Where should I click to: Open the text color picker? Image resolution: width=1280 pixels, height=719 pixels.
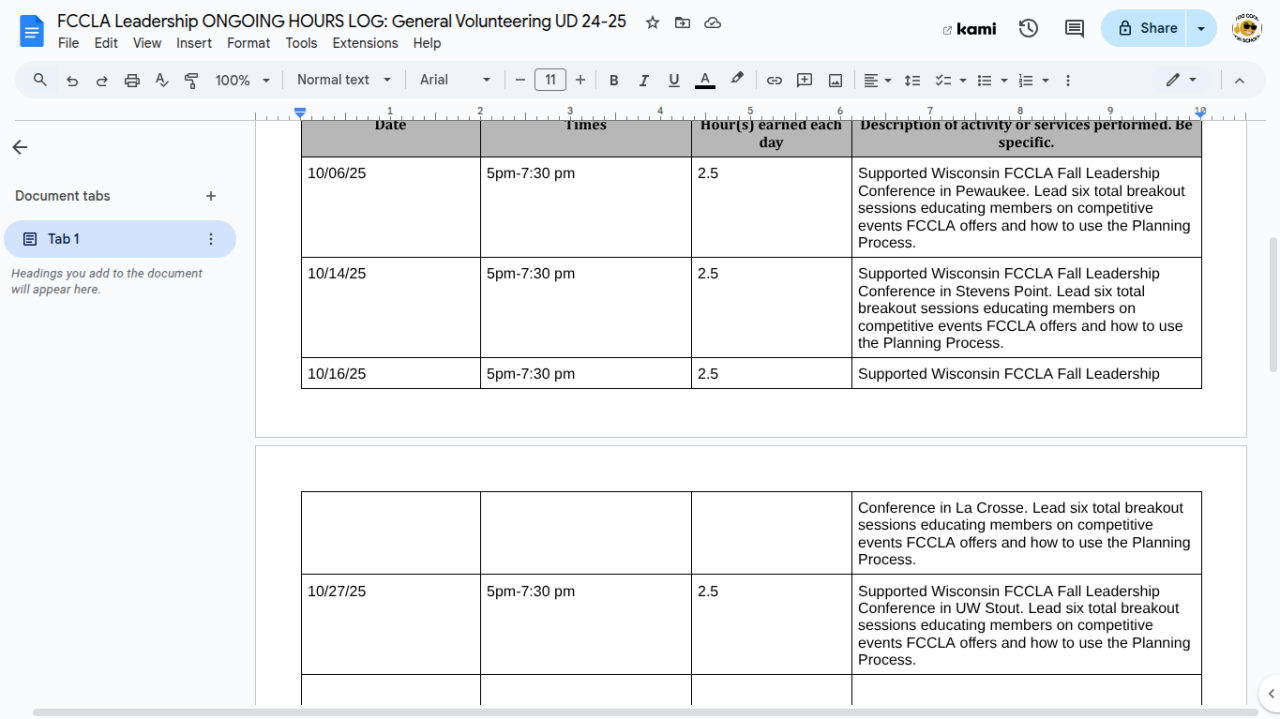705,80
